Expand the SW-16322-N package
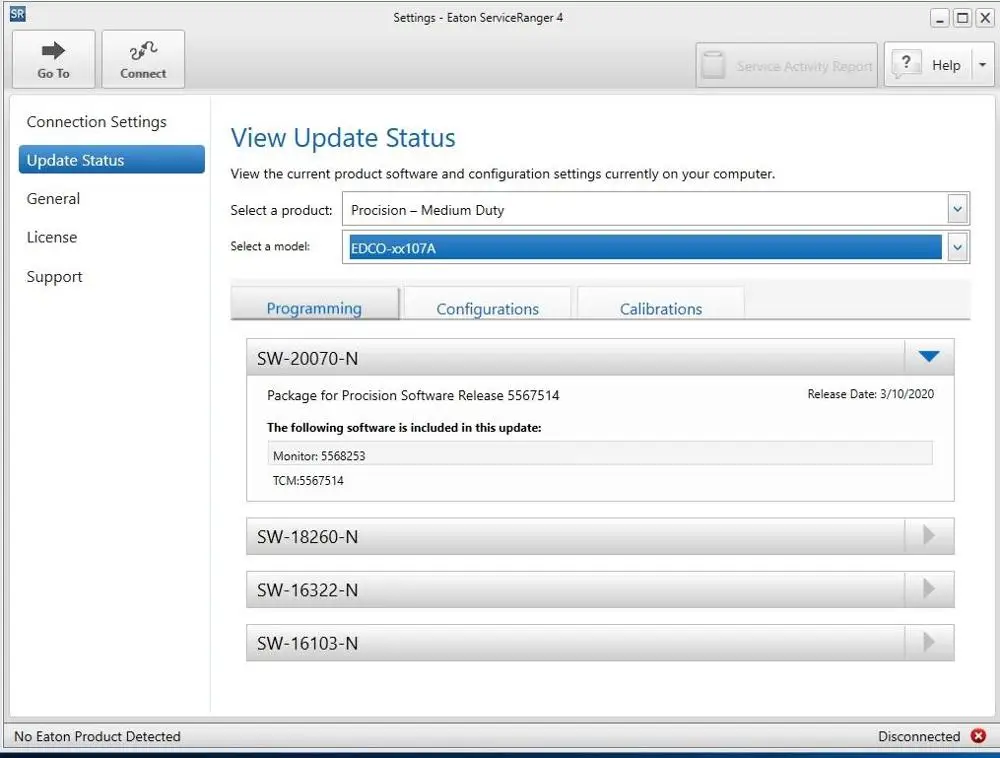The image size is (1000, 758). (929, 588)
